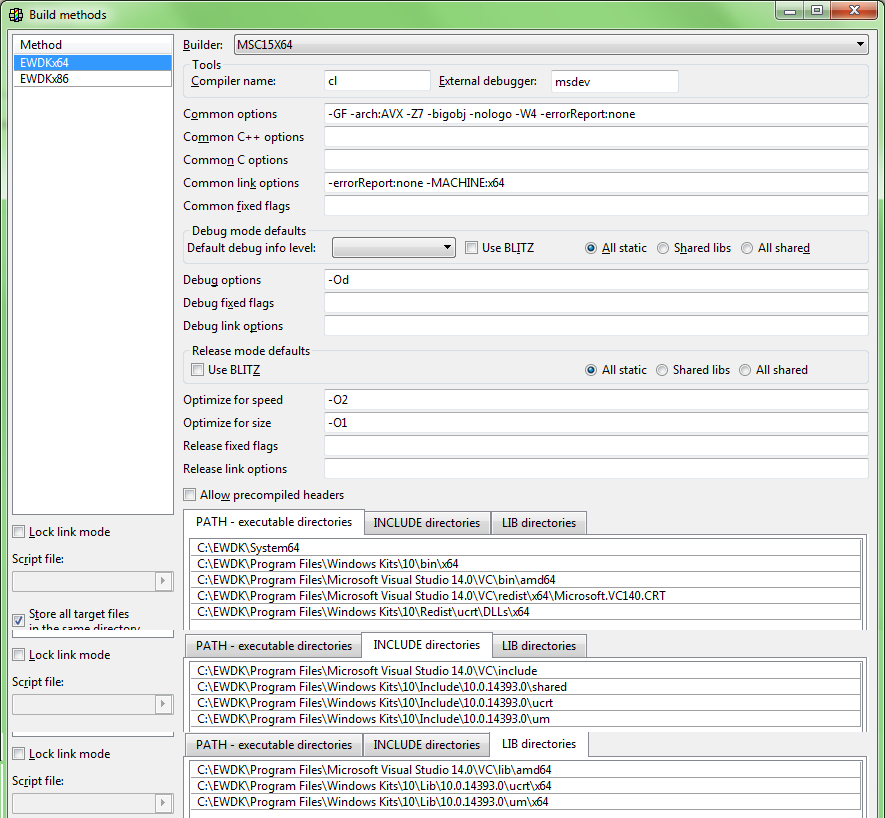Enable Use BLITZ in Release mode defaults
885x818 pixels.
pos(198,370)
